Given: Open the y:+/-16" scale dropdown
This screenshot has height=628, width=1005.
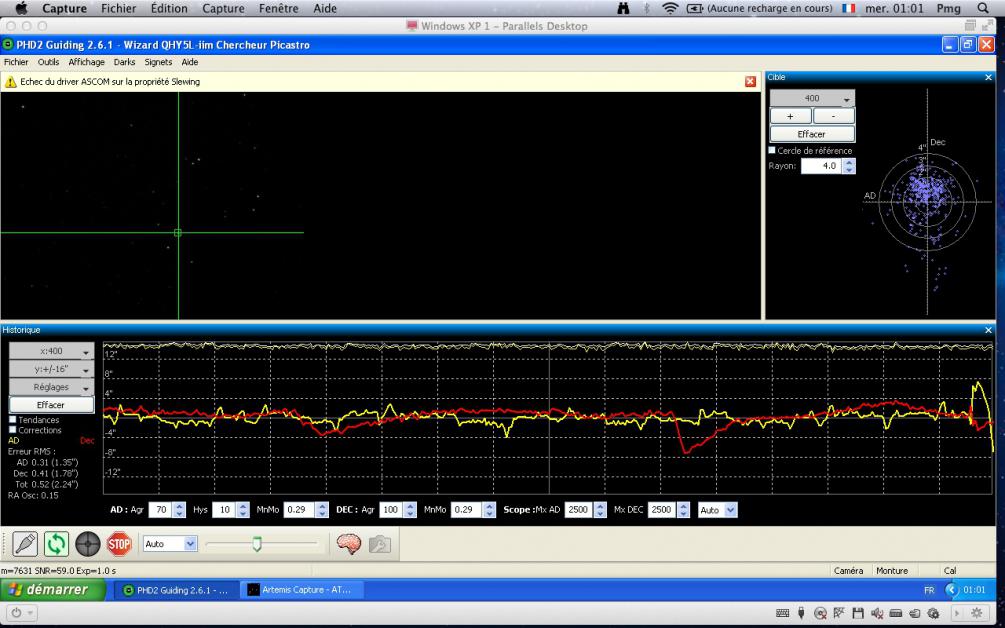Looking at the screenshot, I should 51,369.
